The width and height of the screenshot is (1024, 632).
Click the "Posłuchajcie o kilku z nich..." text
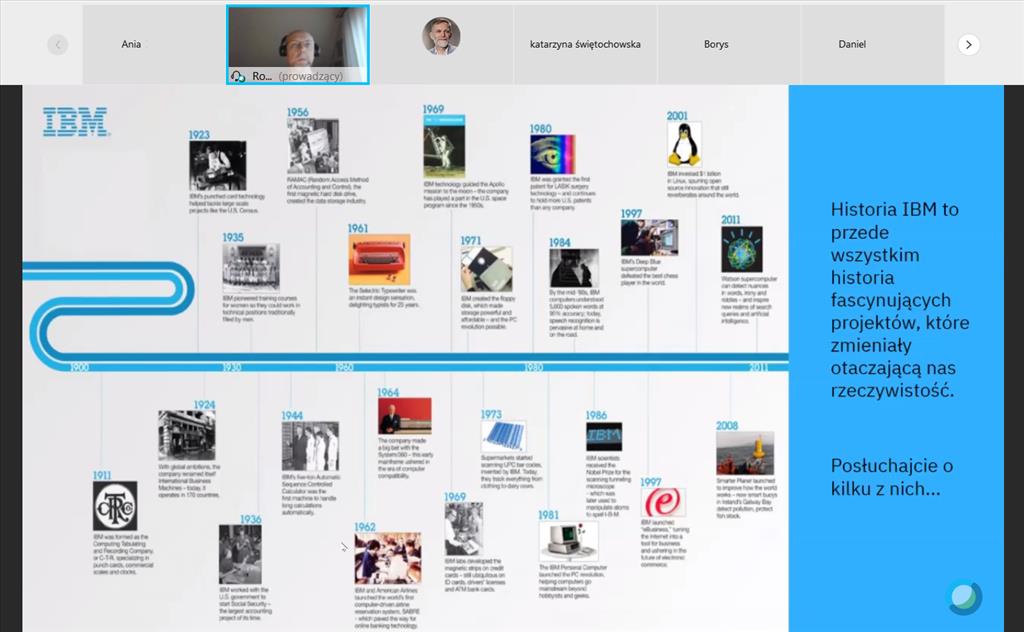(x=892, y=477)
